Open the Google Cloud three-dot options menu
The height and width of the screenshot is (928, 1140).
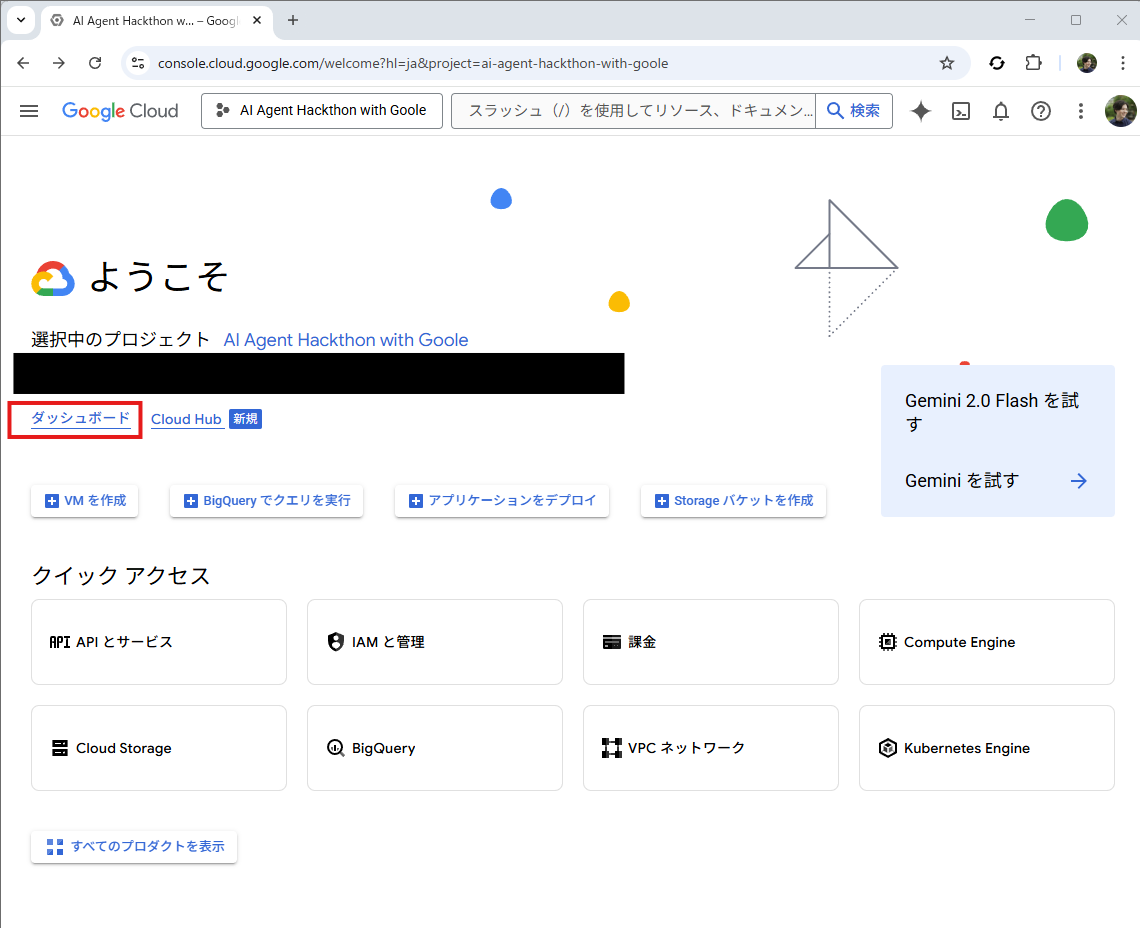1080,111
